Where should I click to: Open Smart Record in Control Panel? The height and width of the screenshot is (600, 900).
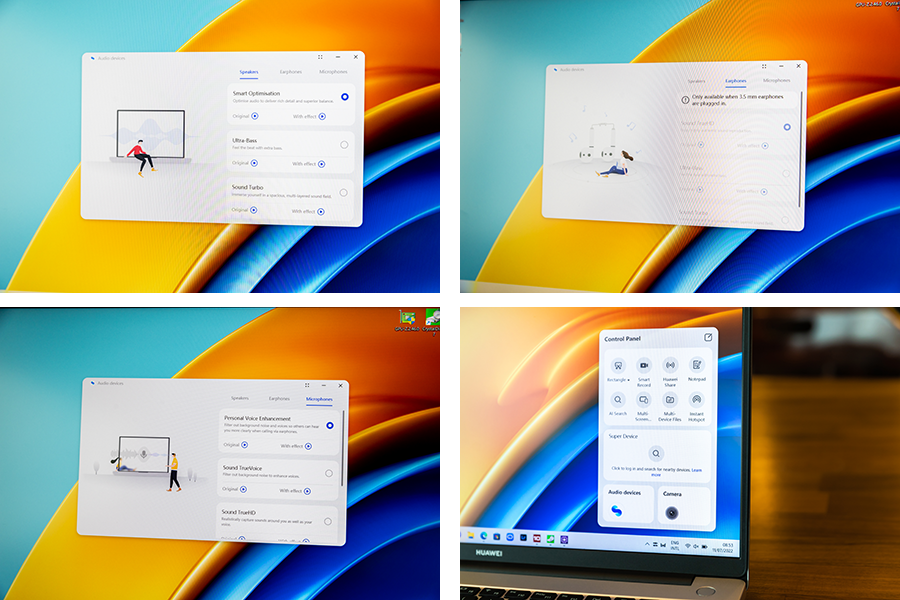644,366
